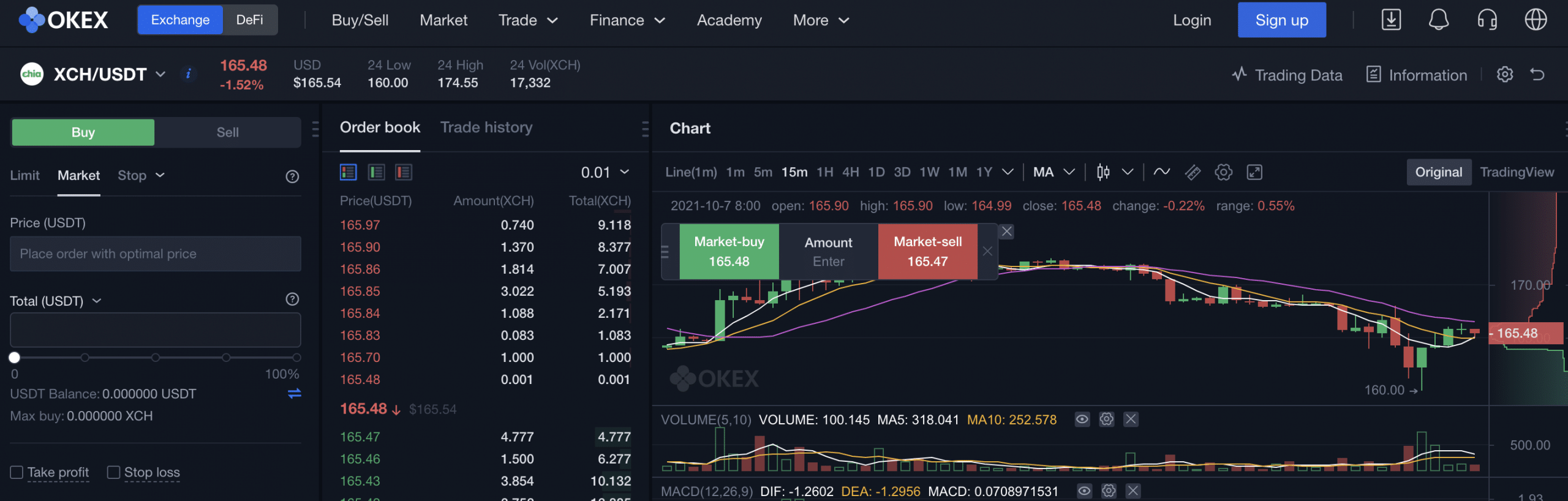The height and width of the screenshot is (501, 1568).
Task: Open order book 0.01 depth dropdown
Action: [x=605, y=172]
